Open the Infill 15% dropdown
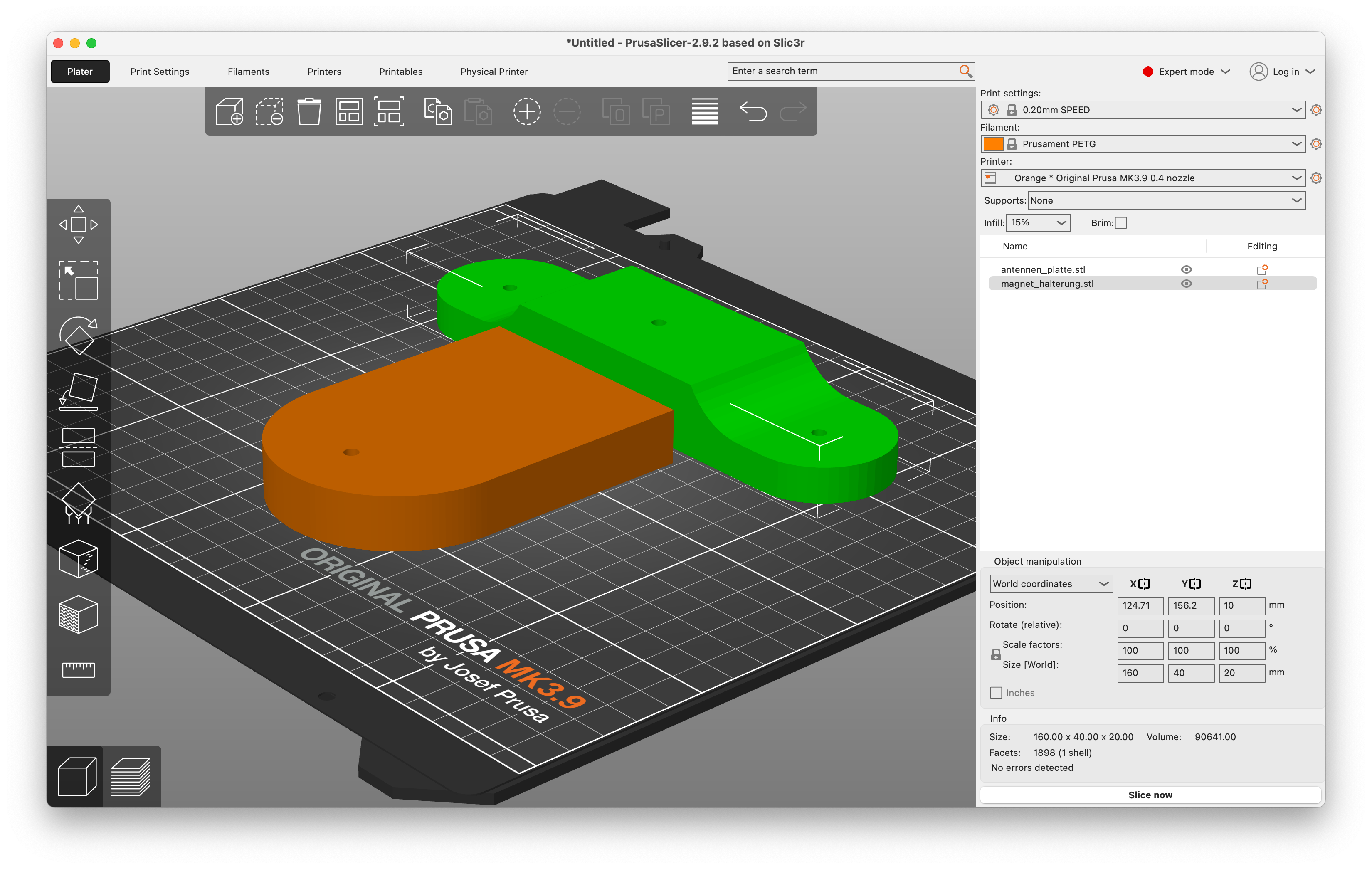 1038,223
